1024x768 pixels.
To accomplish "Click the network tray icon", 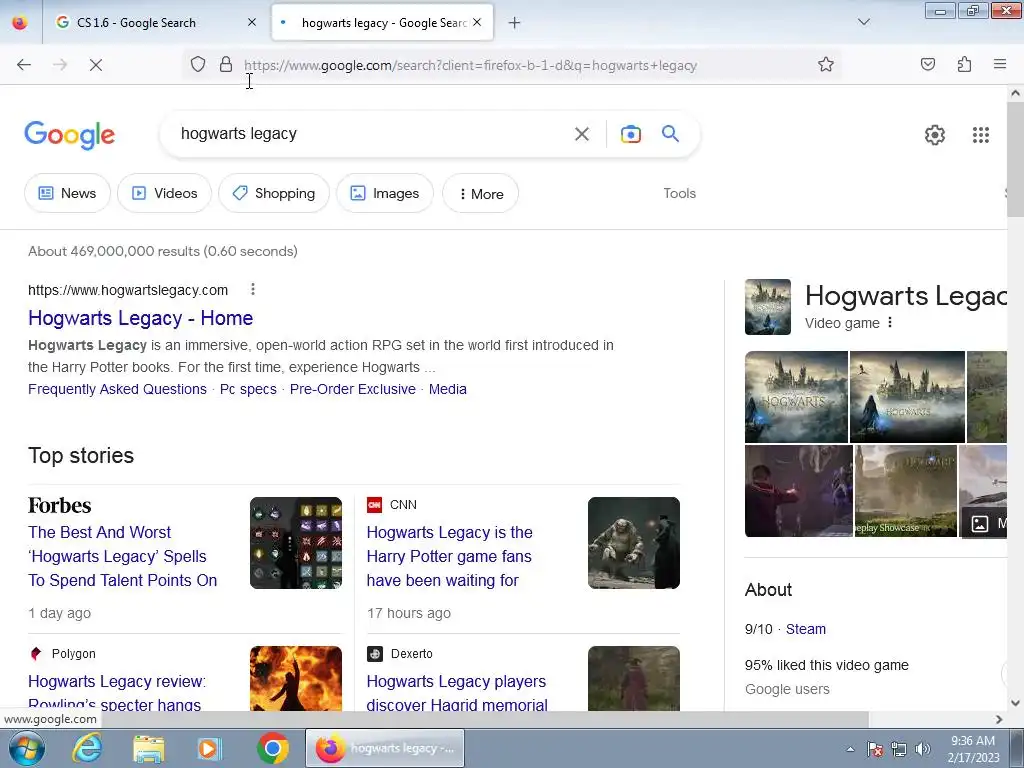I will (x=899, y=749).
